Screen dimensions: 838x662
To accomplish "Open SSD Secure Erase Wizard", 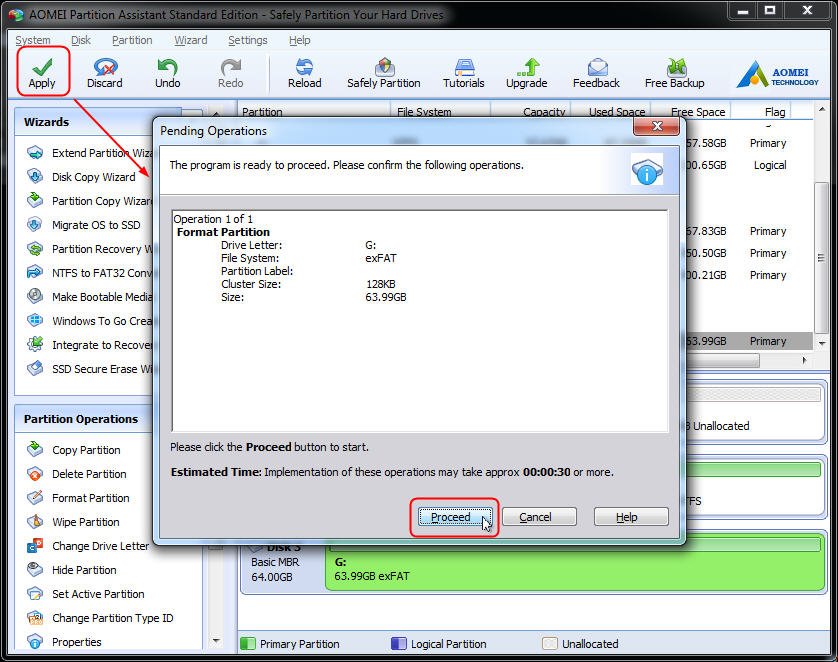I will [90, 369].
